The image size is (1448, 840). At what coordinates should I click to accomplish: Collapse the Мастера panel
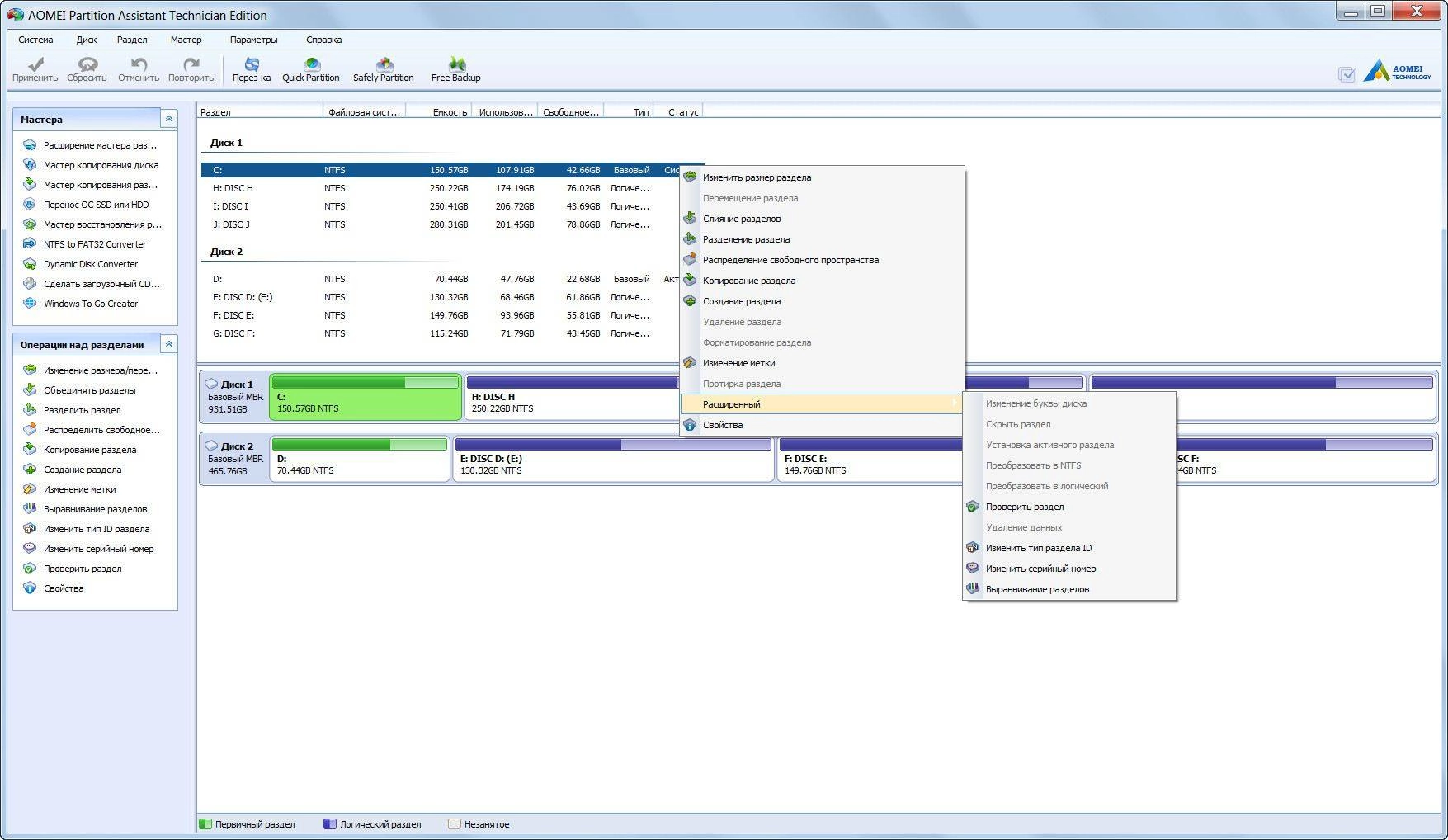pyautogui.click(x=168, y=119)
